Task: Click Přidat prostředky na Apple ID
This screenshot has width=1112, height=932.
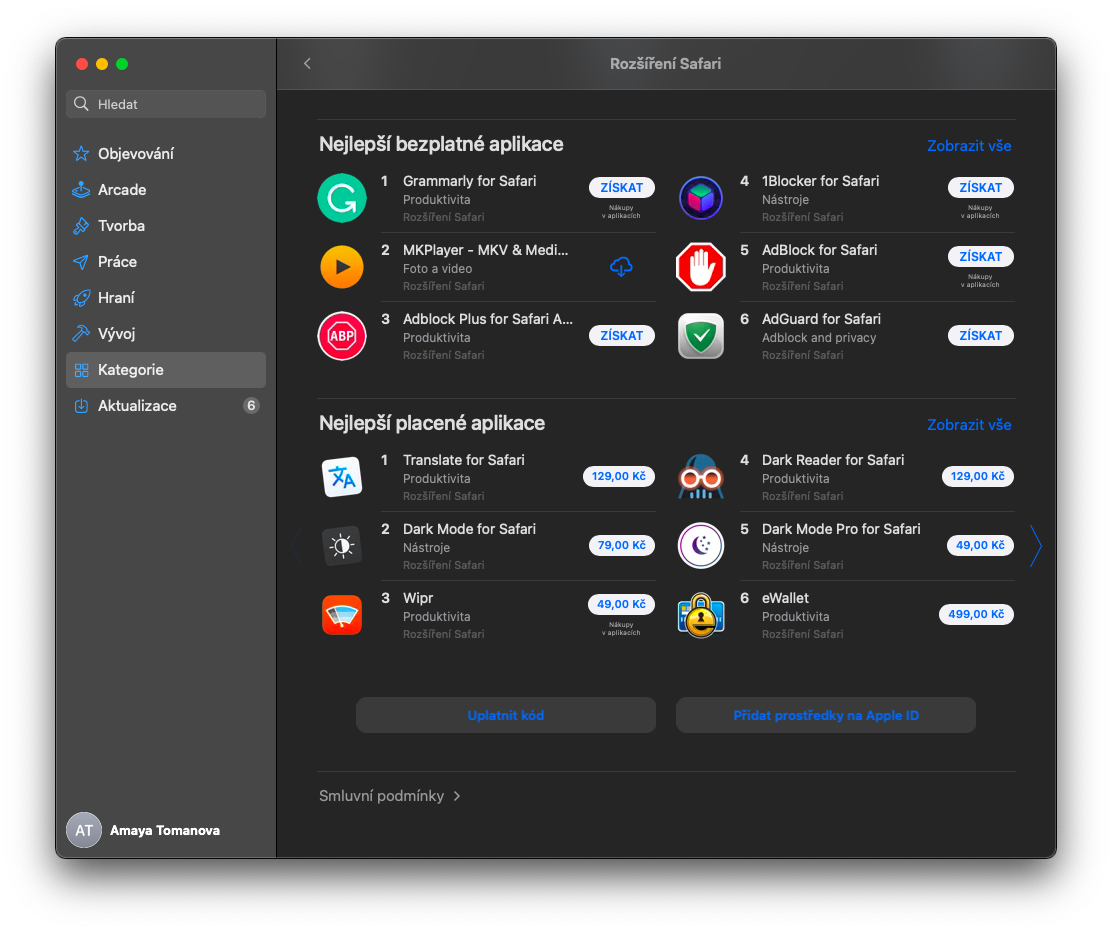Action: pyautogui.click(x=825, y=715)
